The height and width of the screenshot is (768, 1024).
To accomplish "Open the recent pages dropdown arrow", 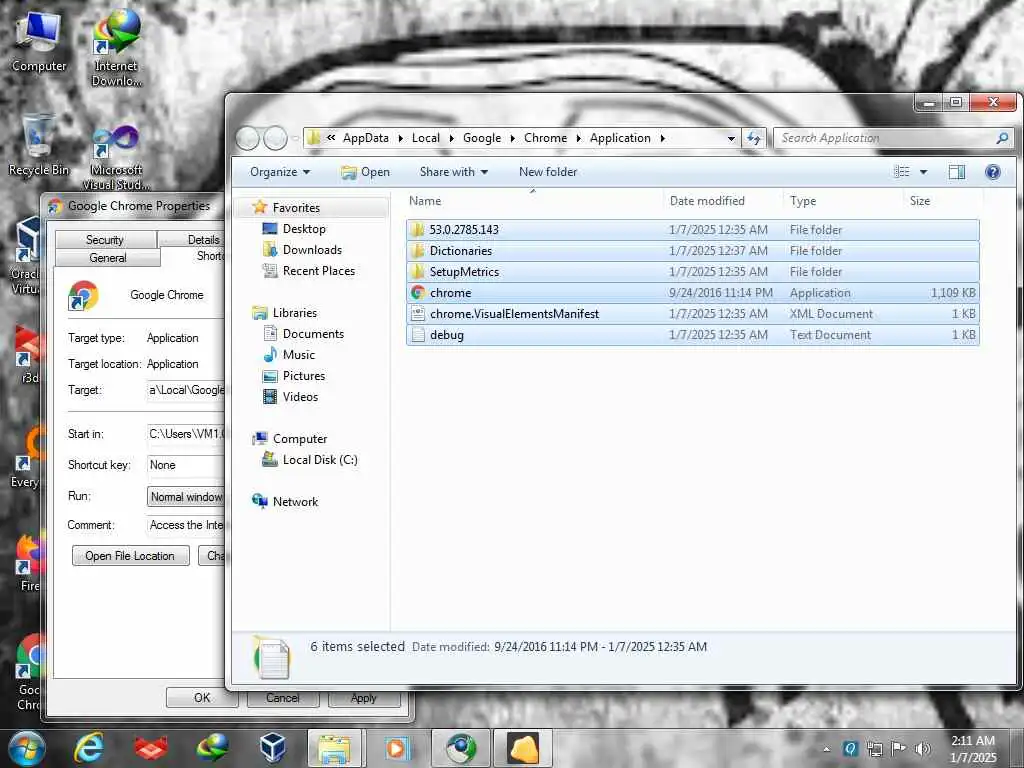I will (x=295, y=138).
